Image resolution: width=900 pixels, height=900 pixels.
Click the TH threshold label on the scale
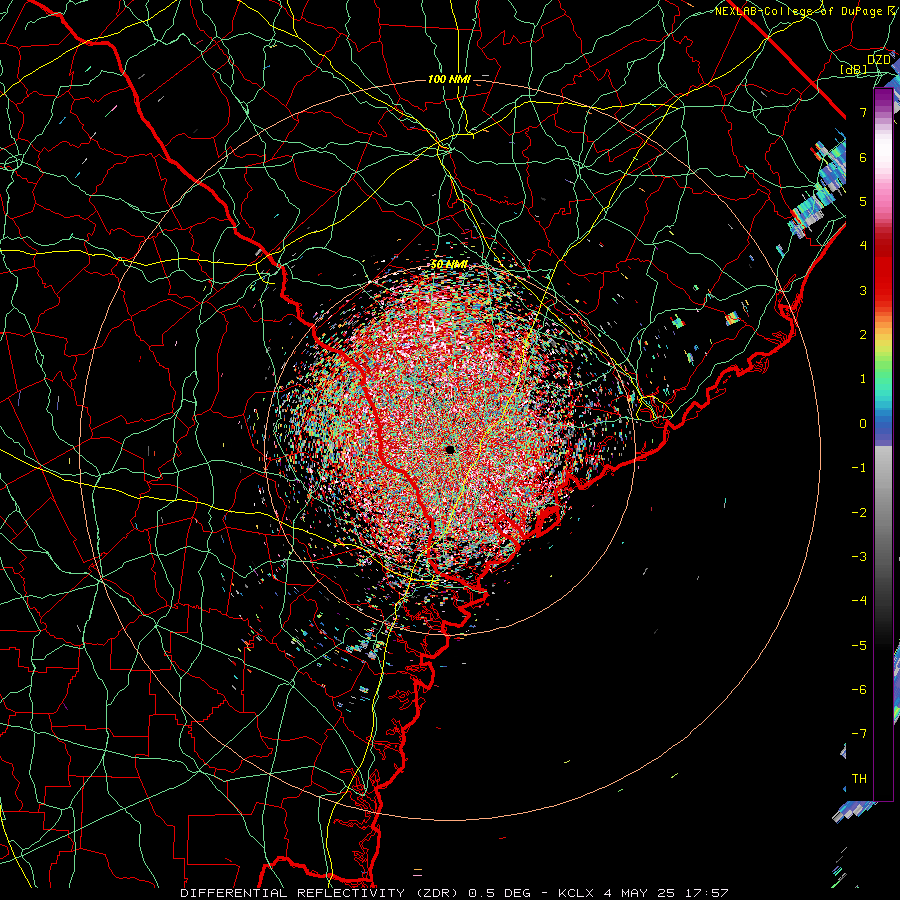coord(859,779)
